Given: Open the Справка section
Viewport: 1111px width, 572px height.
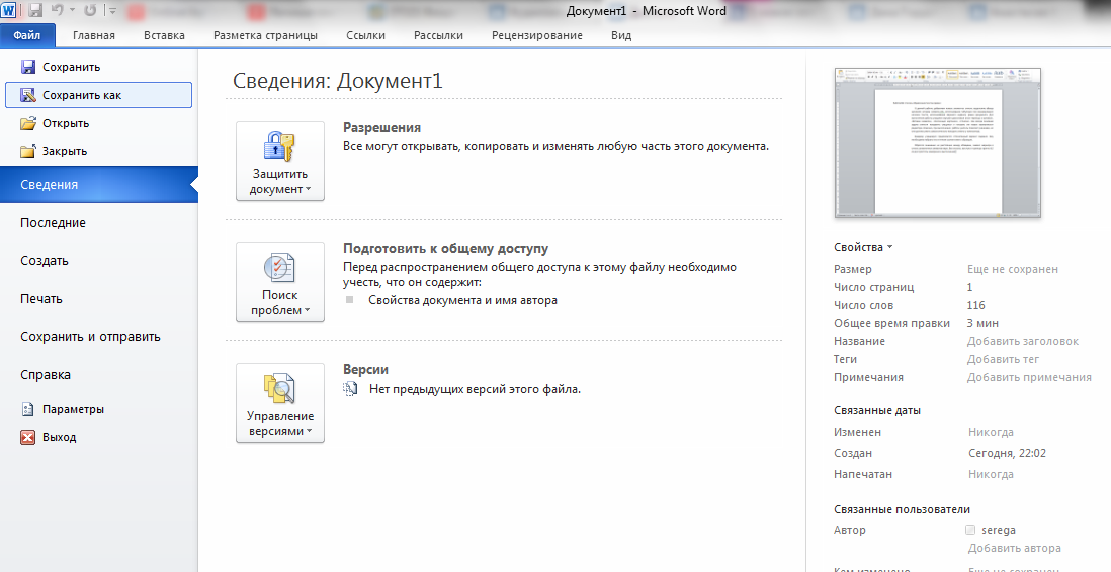Looking at the screenshot, I should point(98,375).
